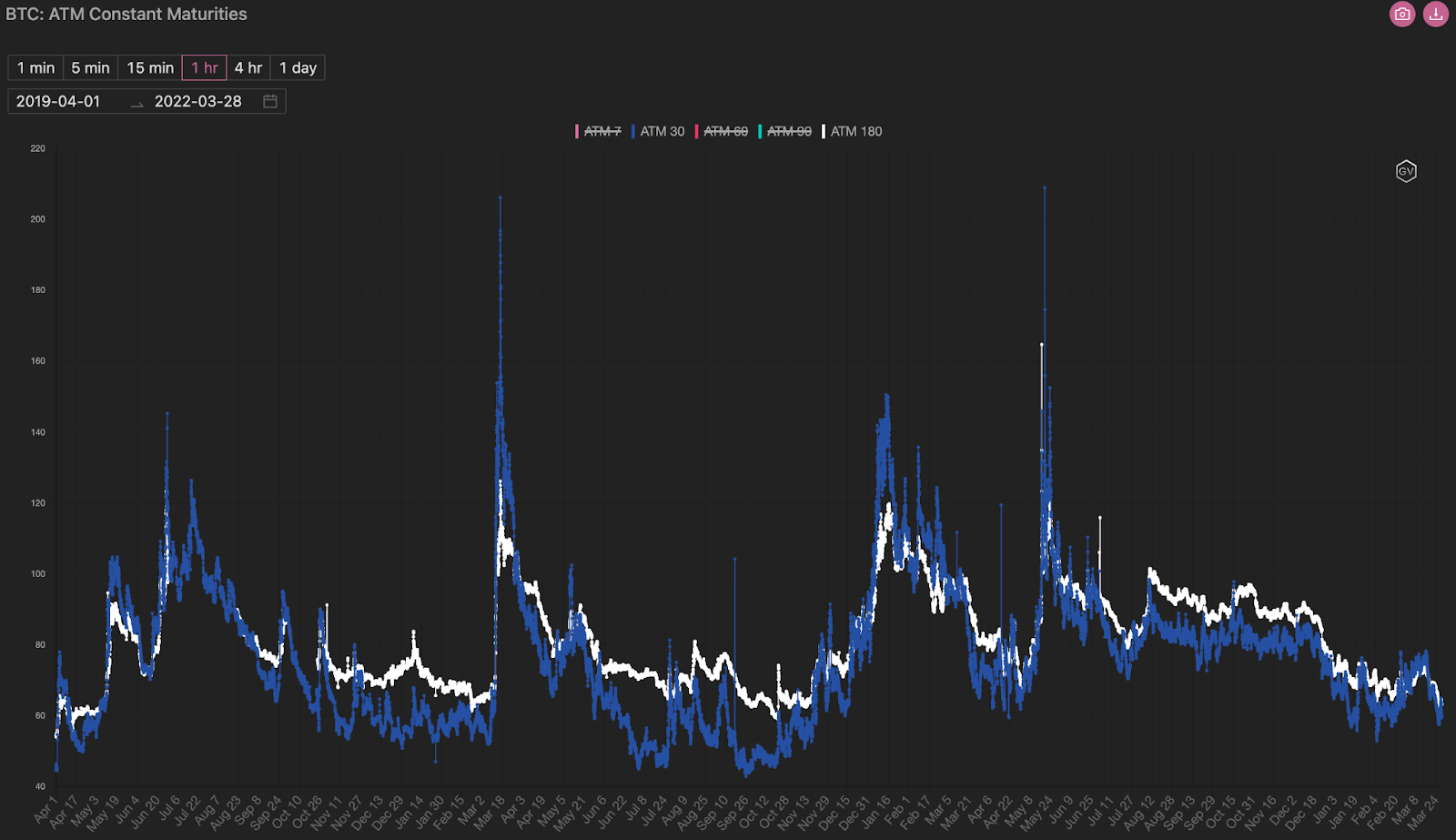
Task: Select the 1 min interval
Action: tap(36, 68)
